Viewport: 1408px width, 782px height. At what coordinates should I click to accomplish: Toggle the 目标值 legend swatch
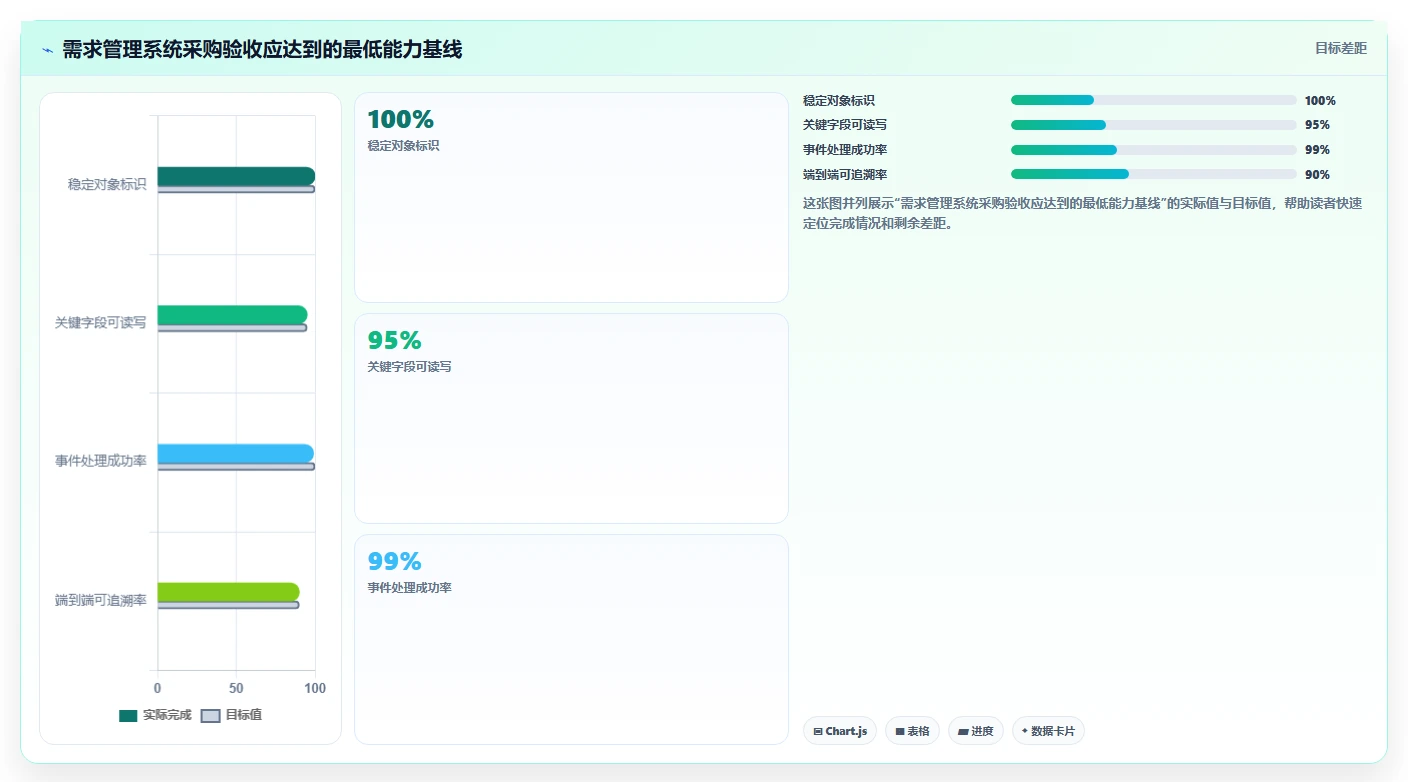[210, 715]
